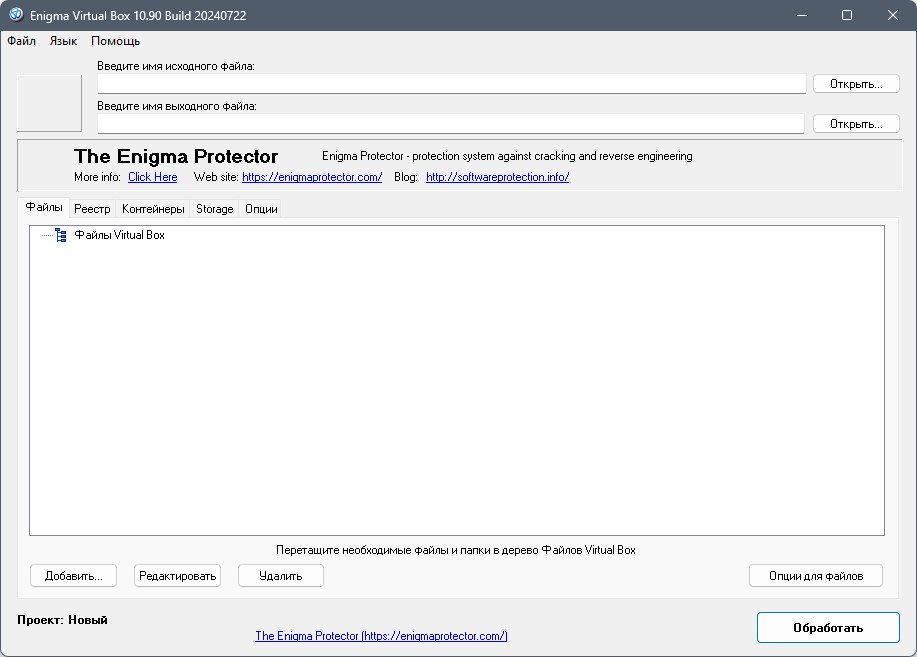Image resolution: width=917 pixels, height=657 pixels.
Task: Click the output file name input field
Action: coord(451,123)
